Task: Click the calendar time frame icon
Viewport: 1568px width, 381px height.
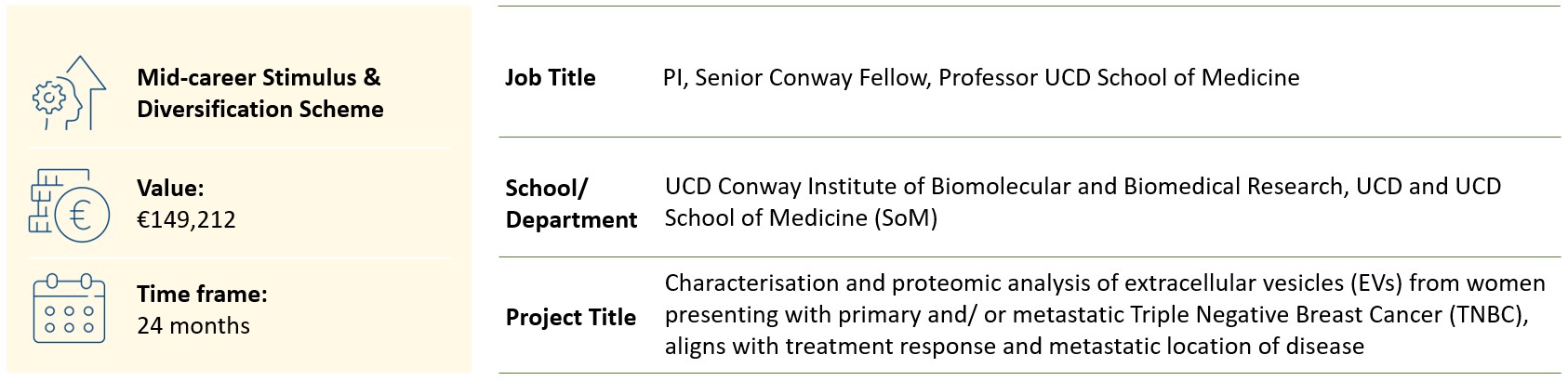Action: (62, 309)
